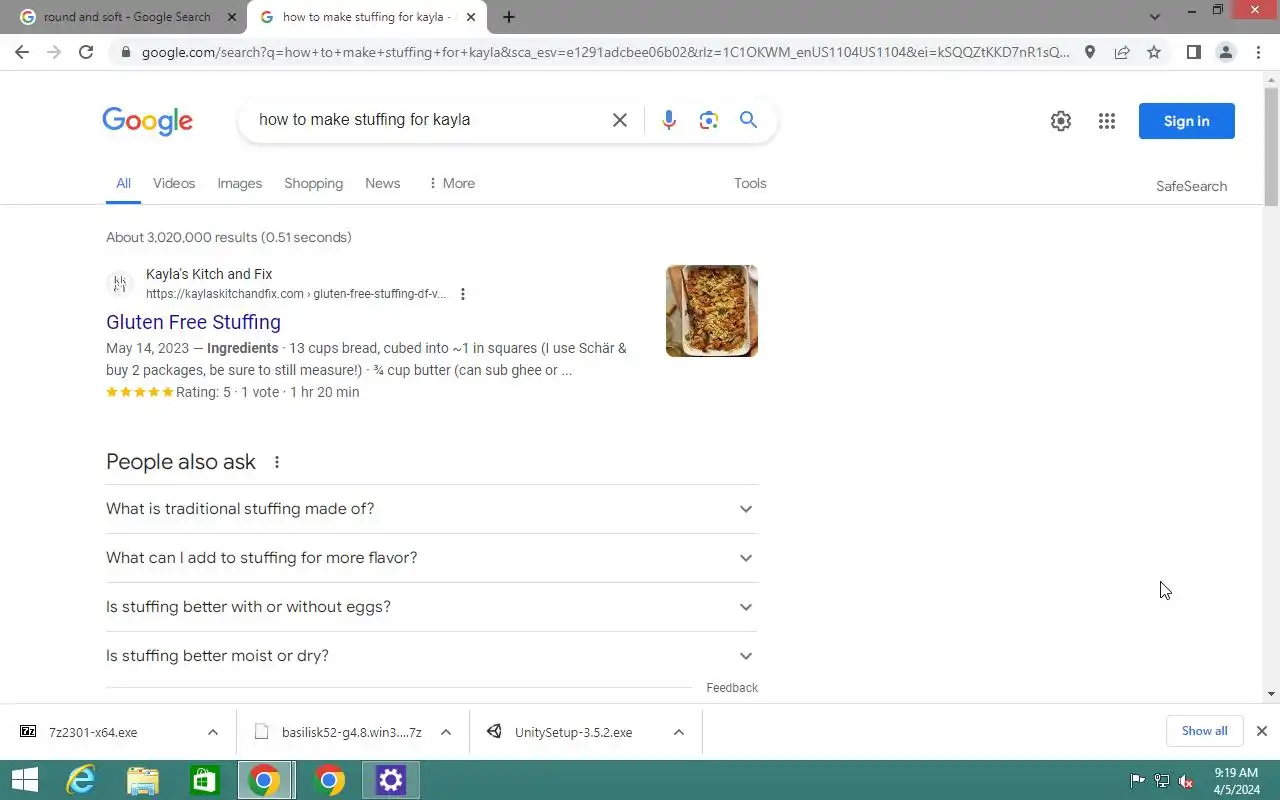Image resolution: width=1280 pixels, height=800 pixels.
Task: Click the SafeSearch link
Action: (x=1191, y=186)
